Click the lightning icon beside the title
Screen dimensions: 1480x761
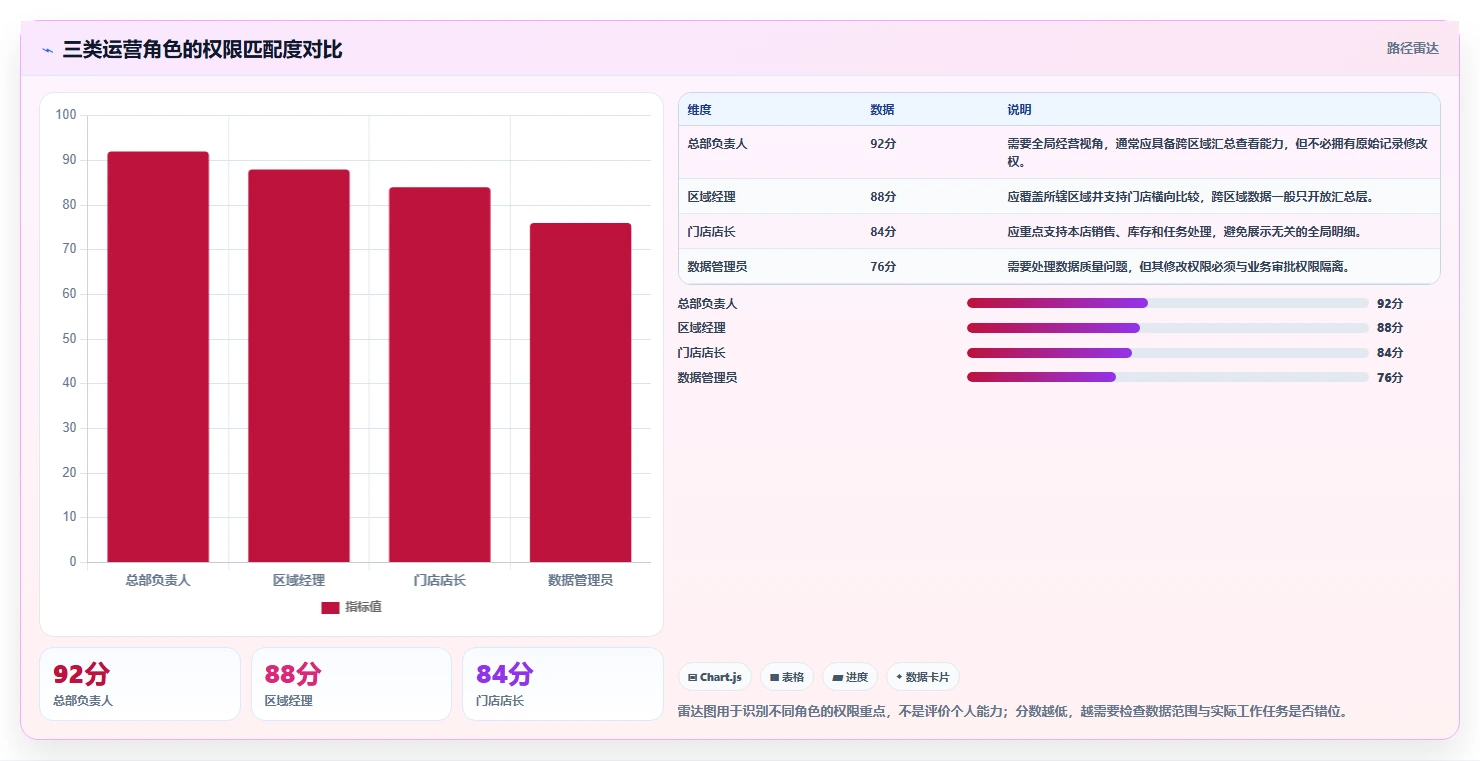47,50
